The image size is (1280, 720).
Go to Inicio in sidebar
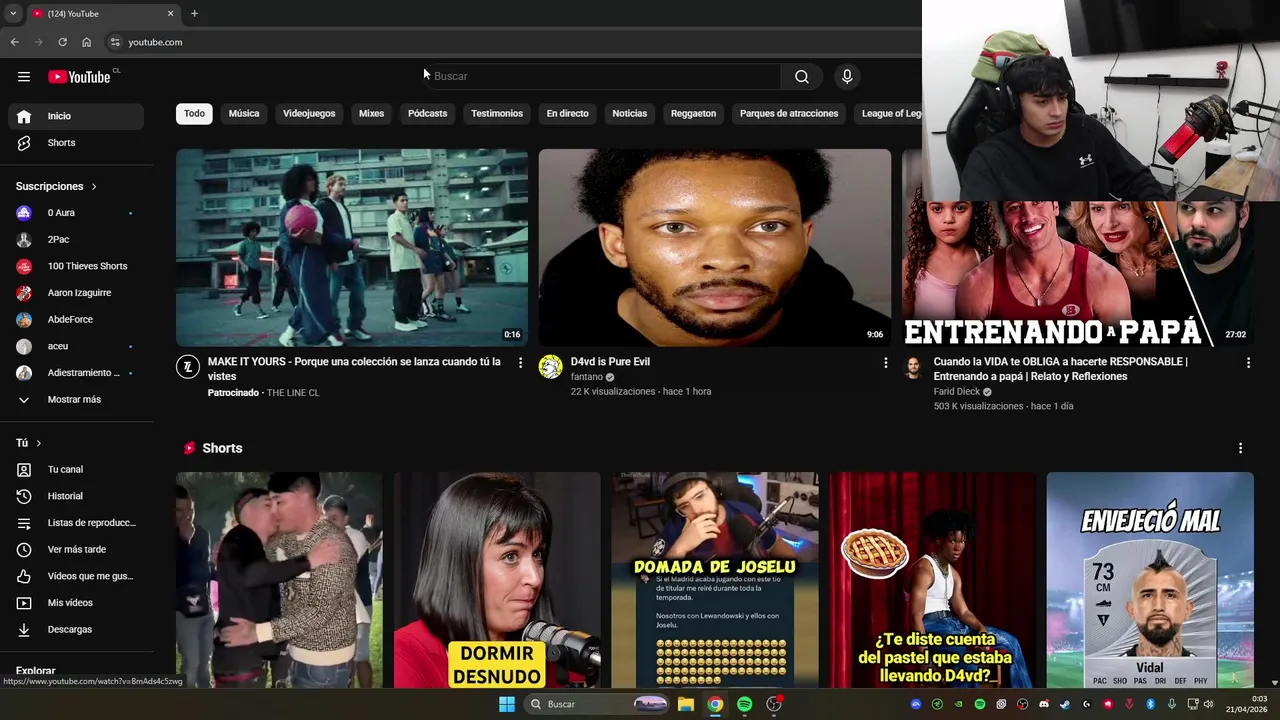[x=76, y=116]
